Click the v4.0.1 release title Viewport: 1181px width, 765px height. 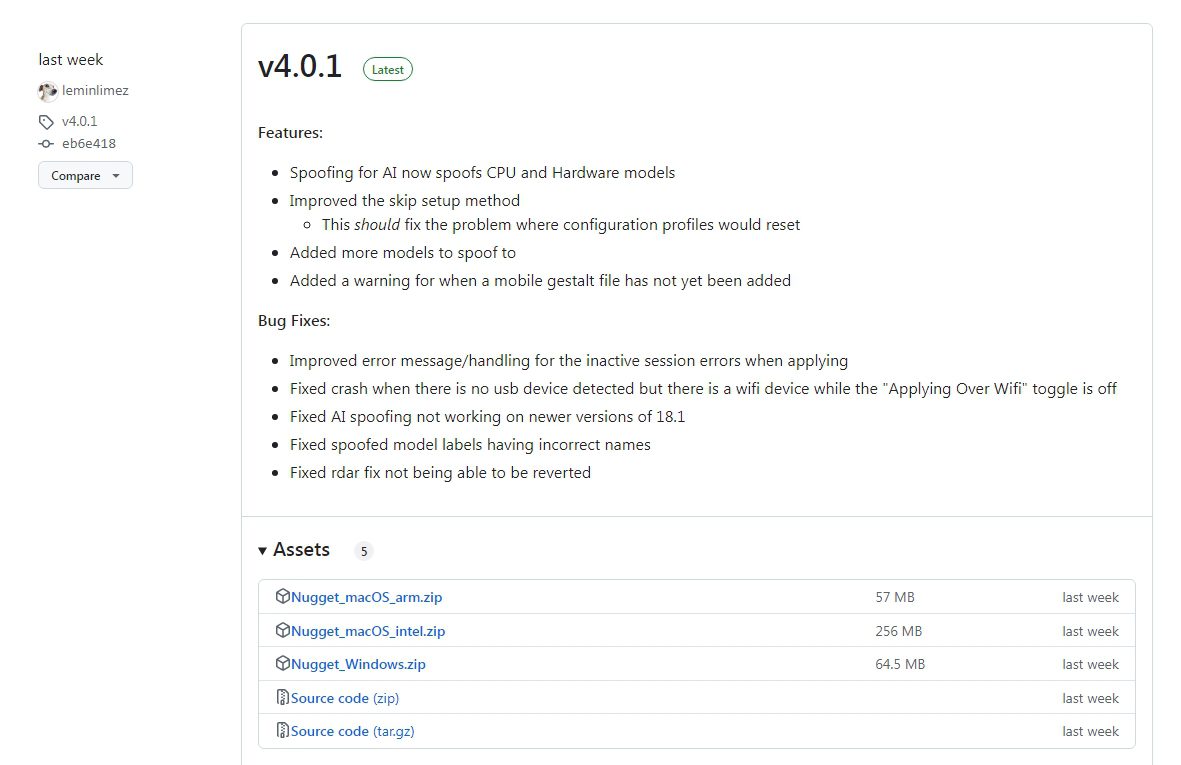tap(300, 67)
